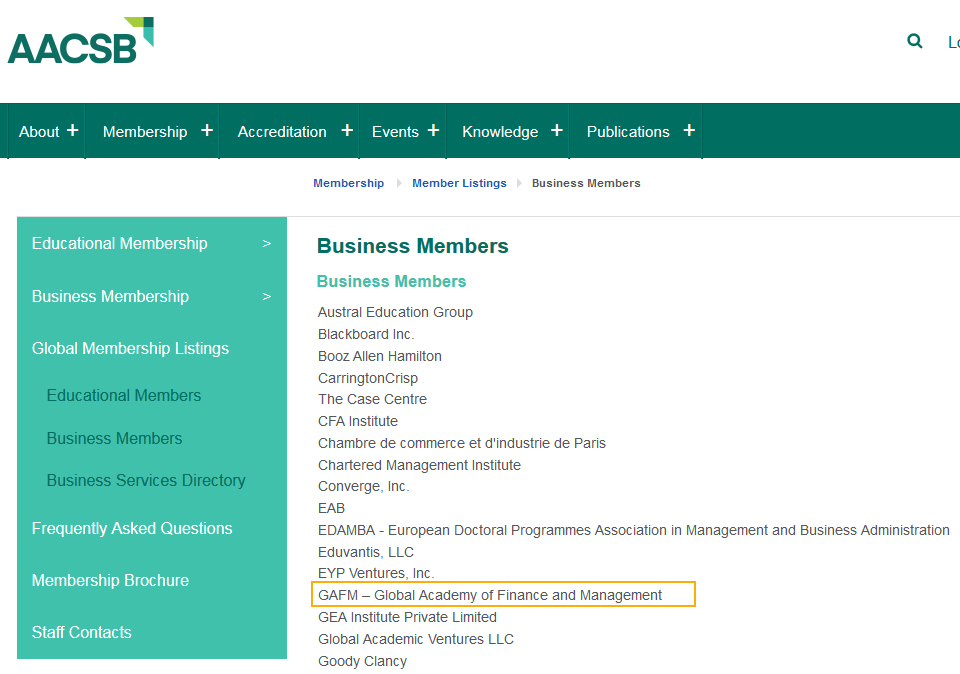Viewport: 960px width, 674px height.
Task: Expand the Publications plus icon
Action: [x=689, y=130]
